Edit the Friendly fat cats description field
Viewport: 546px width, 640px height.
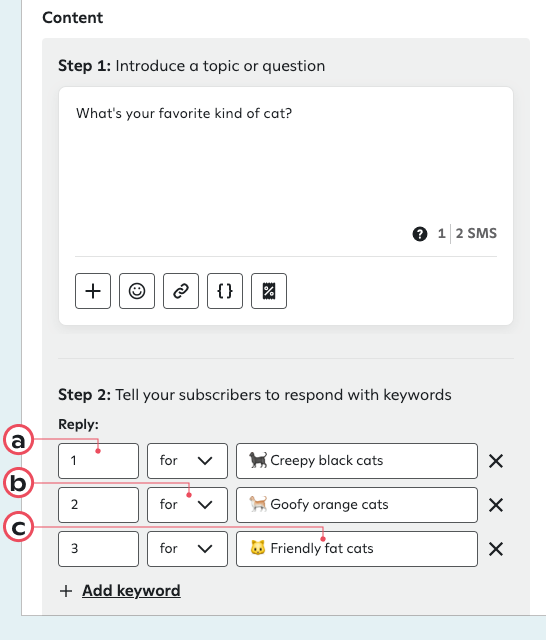(357, 549)
